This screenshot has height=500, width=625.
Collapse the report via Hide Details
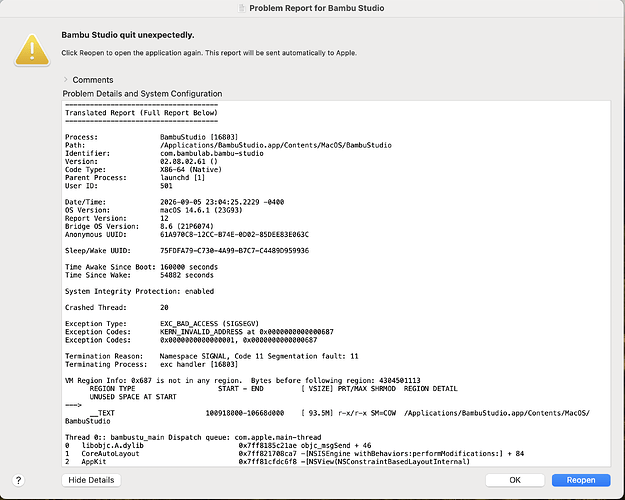91,480
